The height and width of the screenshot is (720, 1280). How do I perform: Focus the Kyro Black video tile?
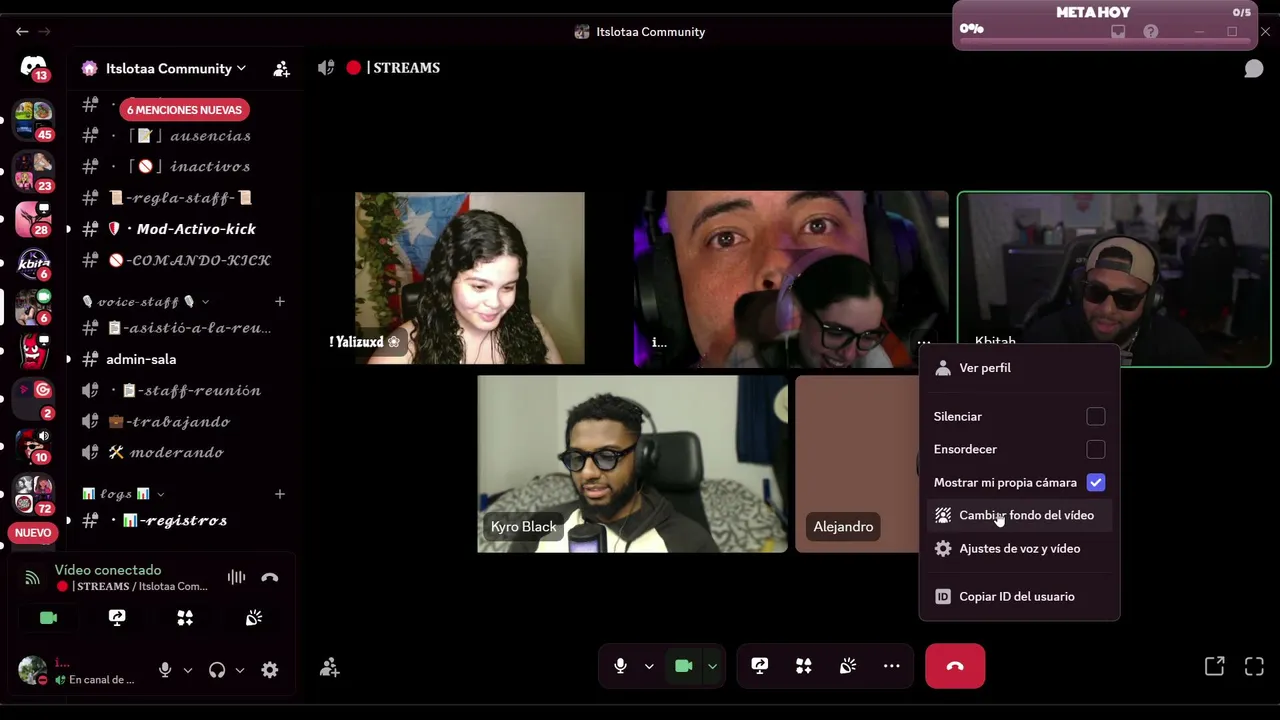click(x=632, y=464)
